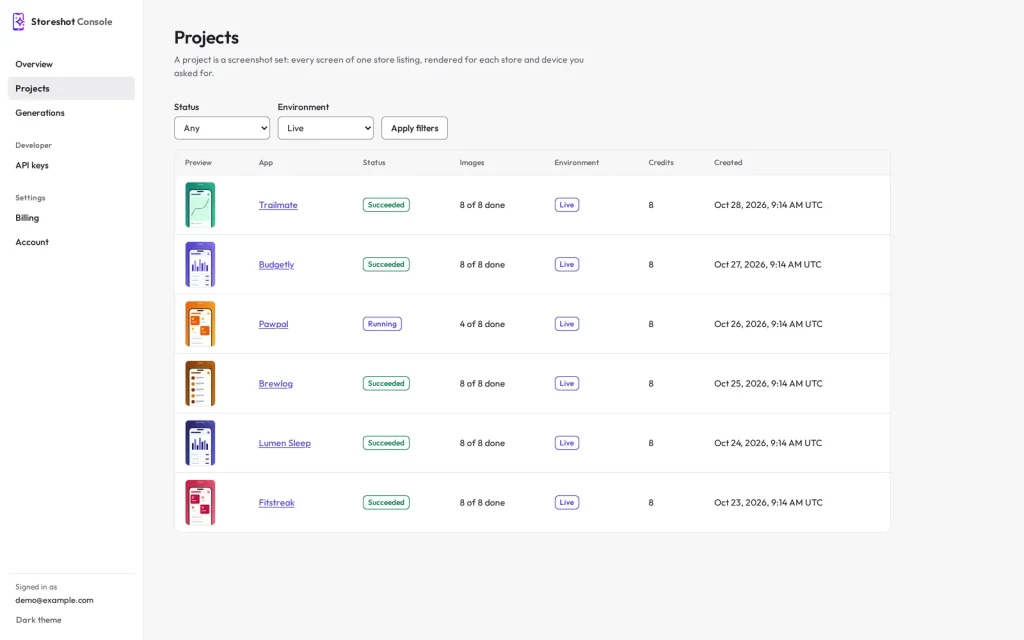Click the 'Oct 25, 2026, 9:14 AM UTC' date
Image resolution: width=1024 pixels, height=640 pixels.
pos(768,383)
